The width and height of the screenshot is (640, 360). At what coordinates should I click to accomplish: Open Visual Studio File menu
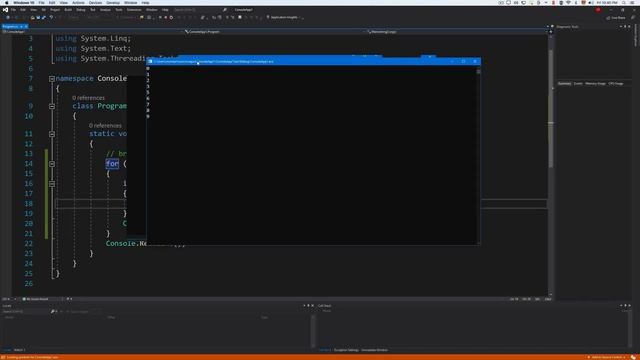(13, 9)
